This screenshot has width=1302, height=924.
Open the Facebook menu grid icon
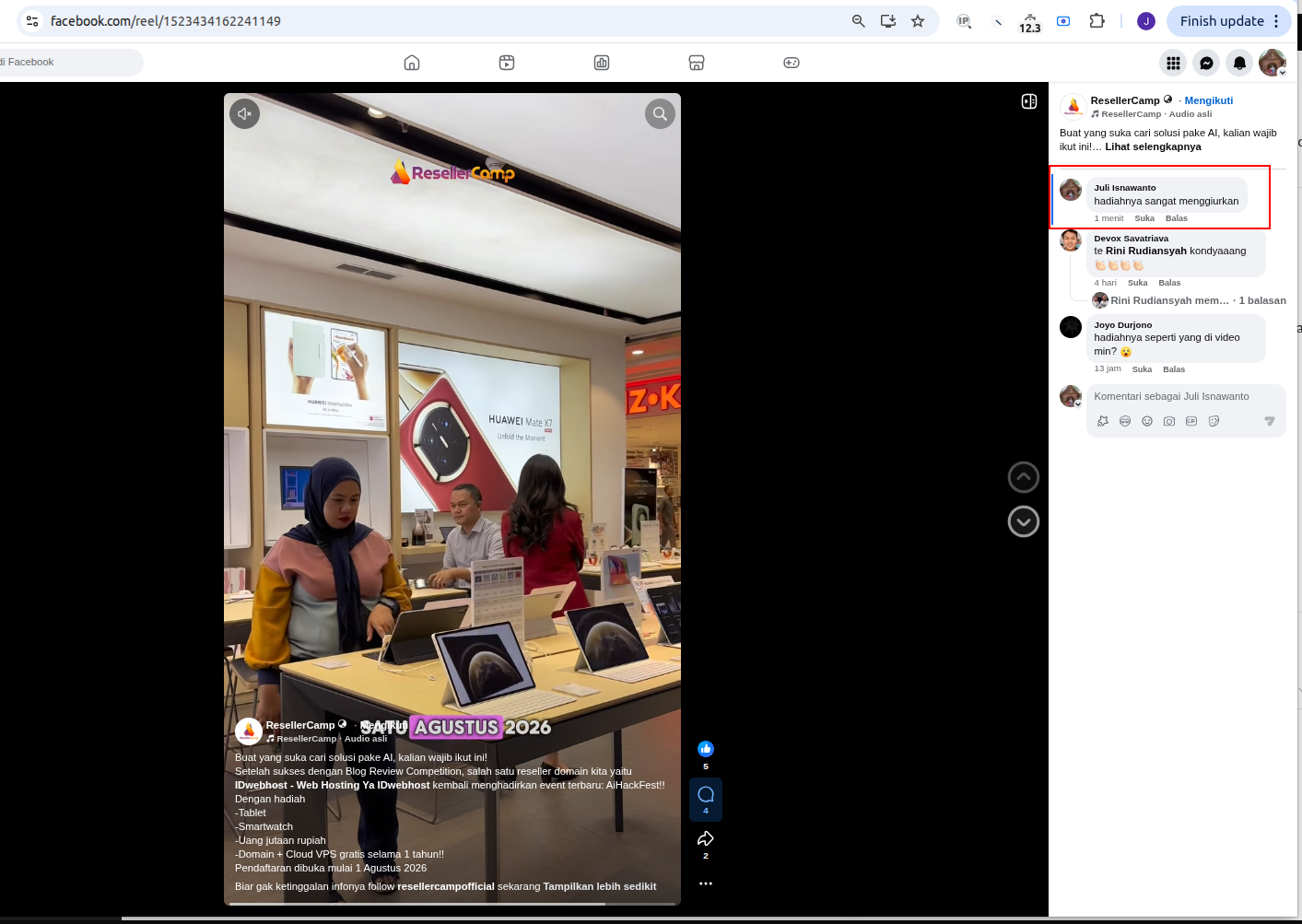tap(1173, 63)
